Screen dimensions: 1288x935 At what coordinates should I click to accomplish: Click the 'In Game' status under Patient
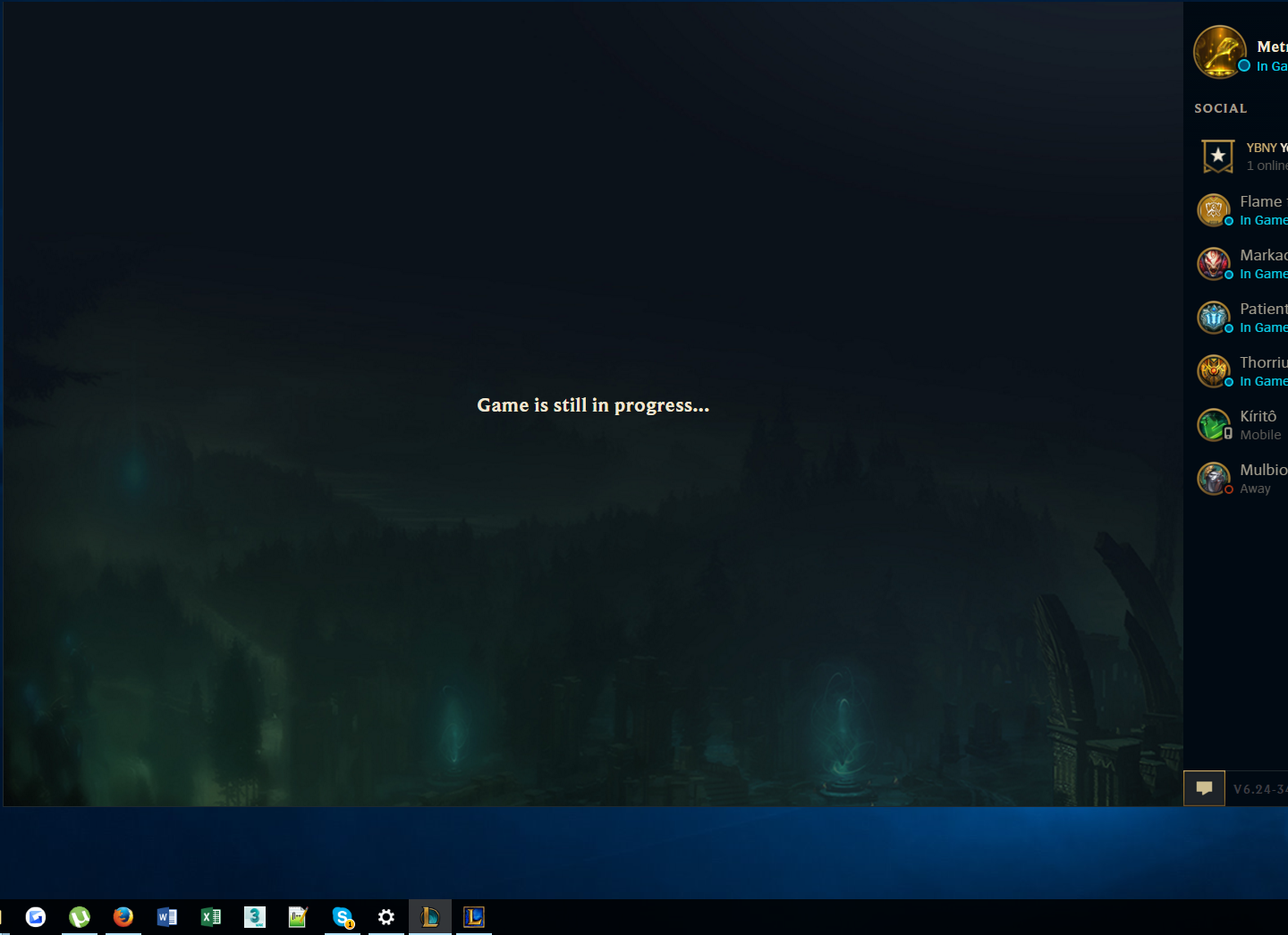tap(1264, 327)
